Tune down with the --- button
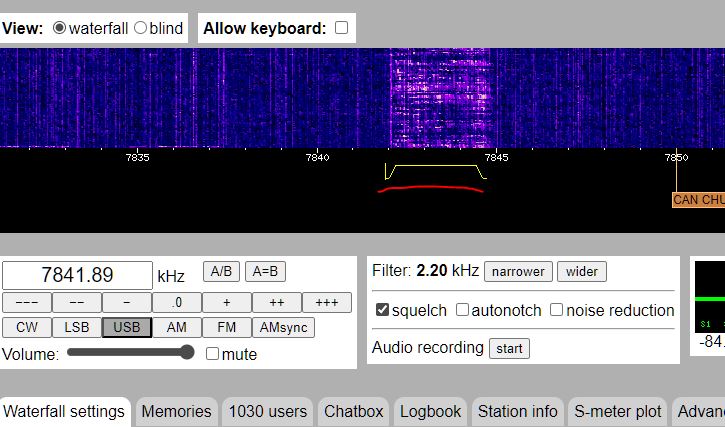Viewport: 725px width, 427px height. (27, 303)
